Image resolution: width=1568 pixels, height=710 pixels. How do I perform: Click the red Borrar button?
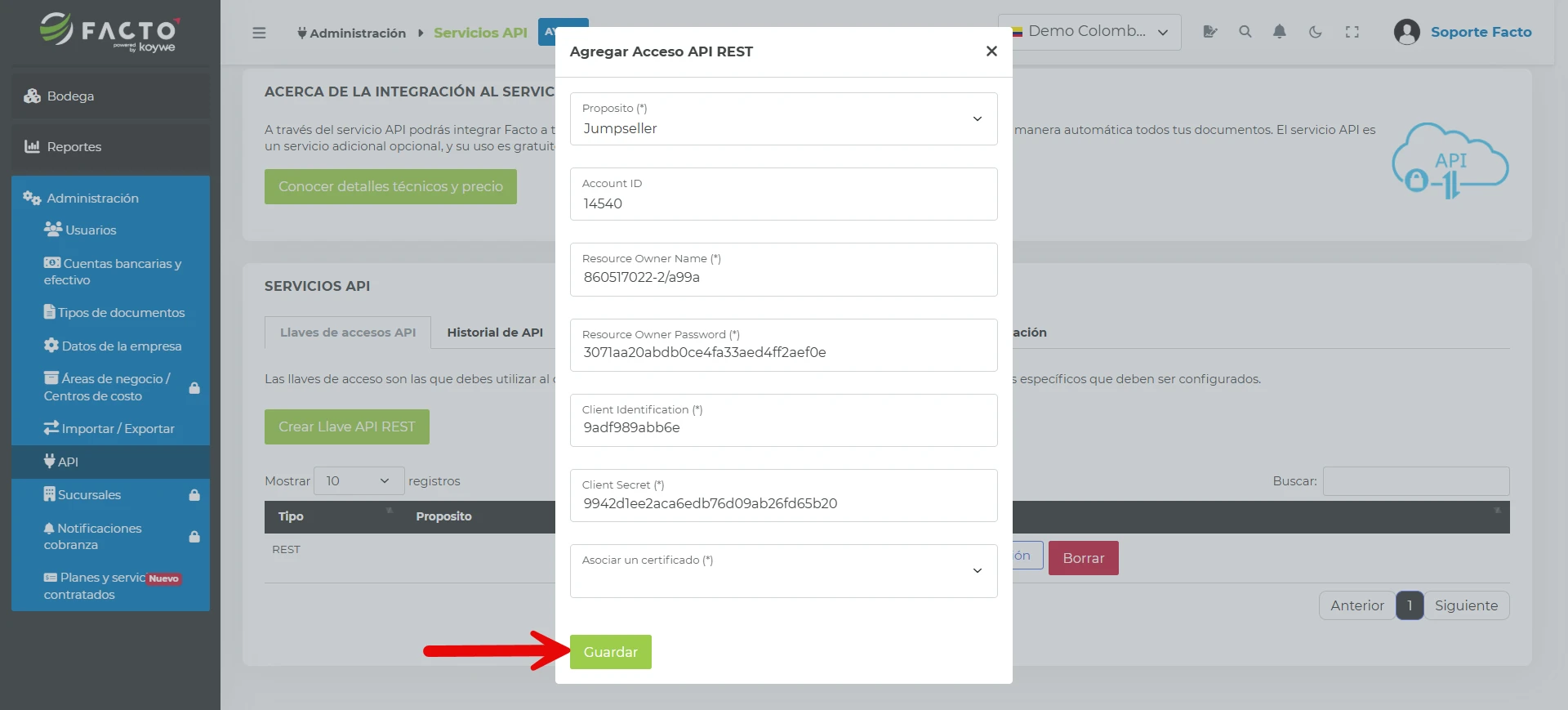coord(1083,558)
